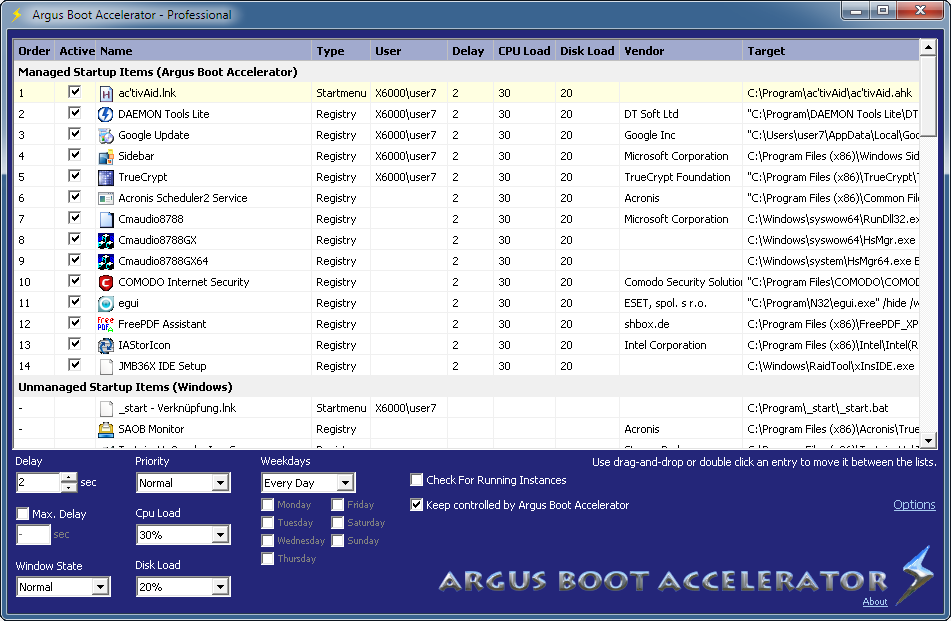Image resolution: width=951 pixels, height=621 pixels.
Task: Increase Delay with the spinner up arrow
Action: point(69,478)
